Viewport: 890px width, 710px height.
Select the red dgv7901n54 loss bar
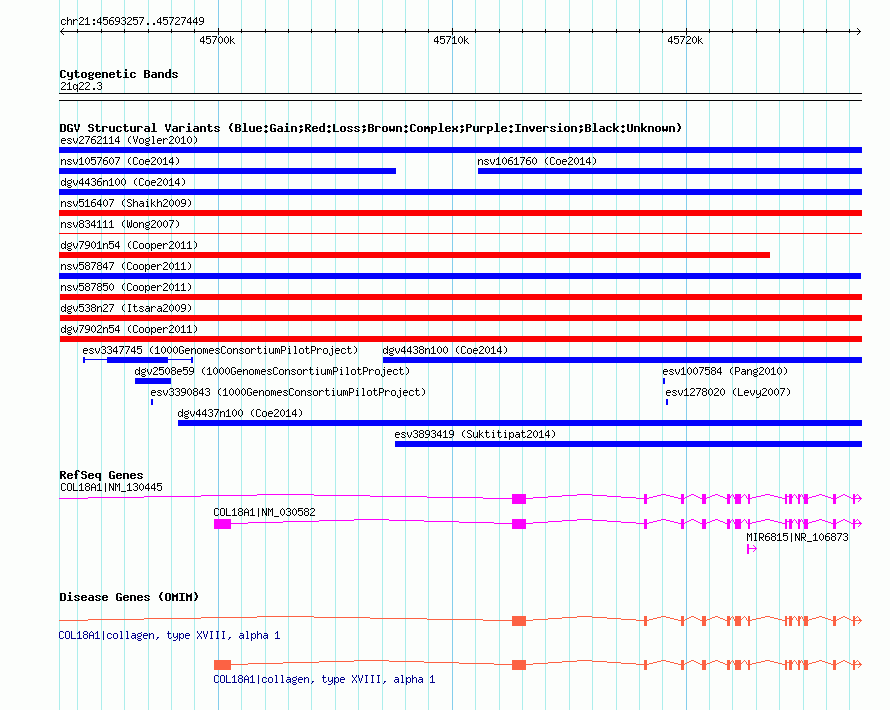pos(414,255)
